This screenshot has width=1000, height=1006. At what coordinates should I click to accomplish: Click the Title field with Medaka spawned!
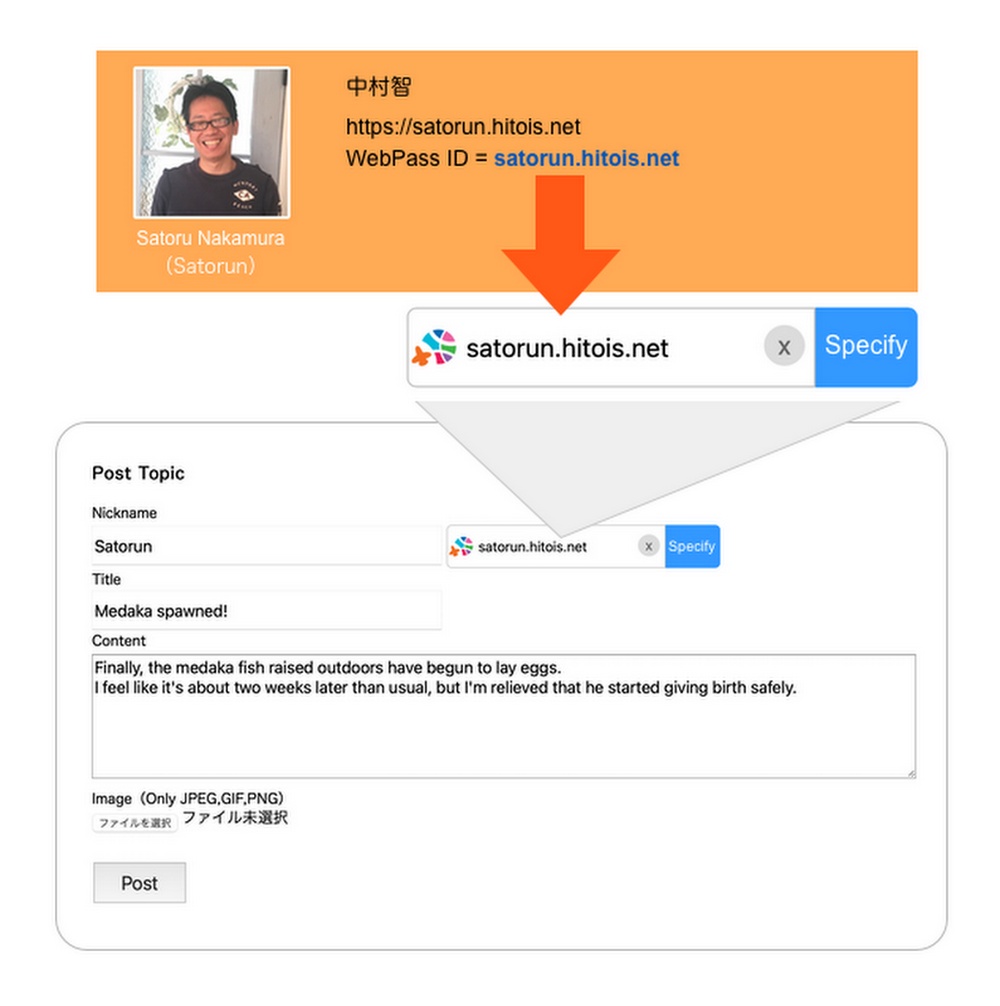click(x=267, y=610)
